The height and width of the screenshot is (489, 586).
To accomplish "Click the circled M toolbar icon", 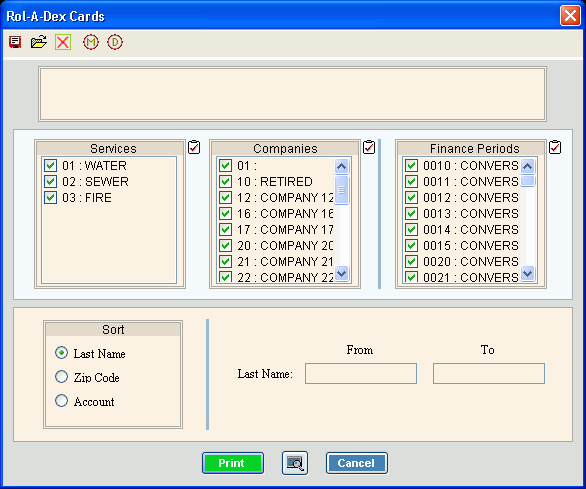I will click(91, 42).
